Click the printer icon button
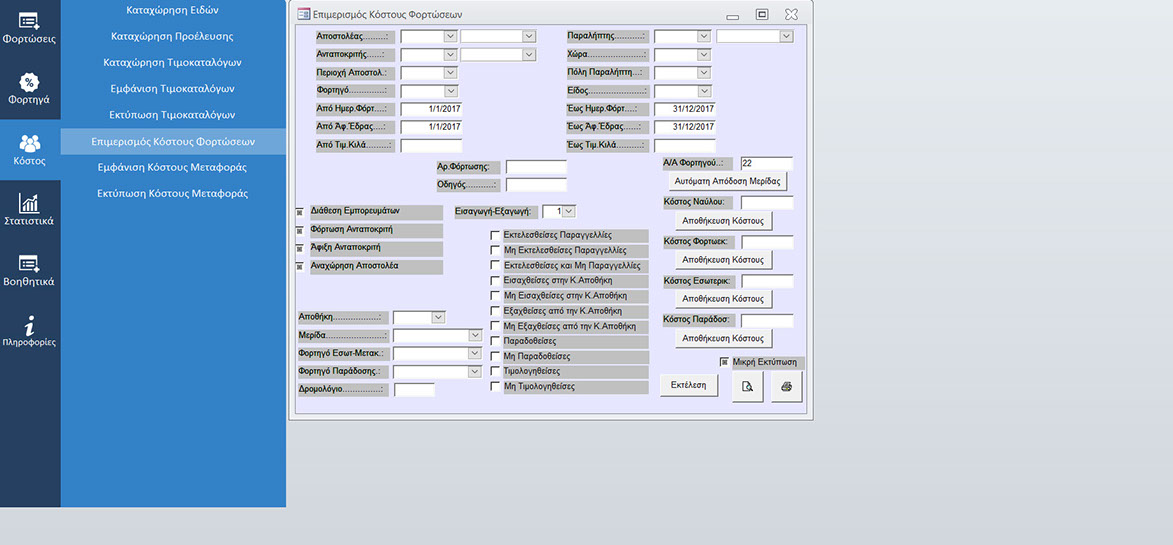Viewport: 1173px width, 545px height. [x=786, y=386]
